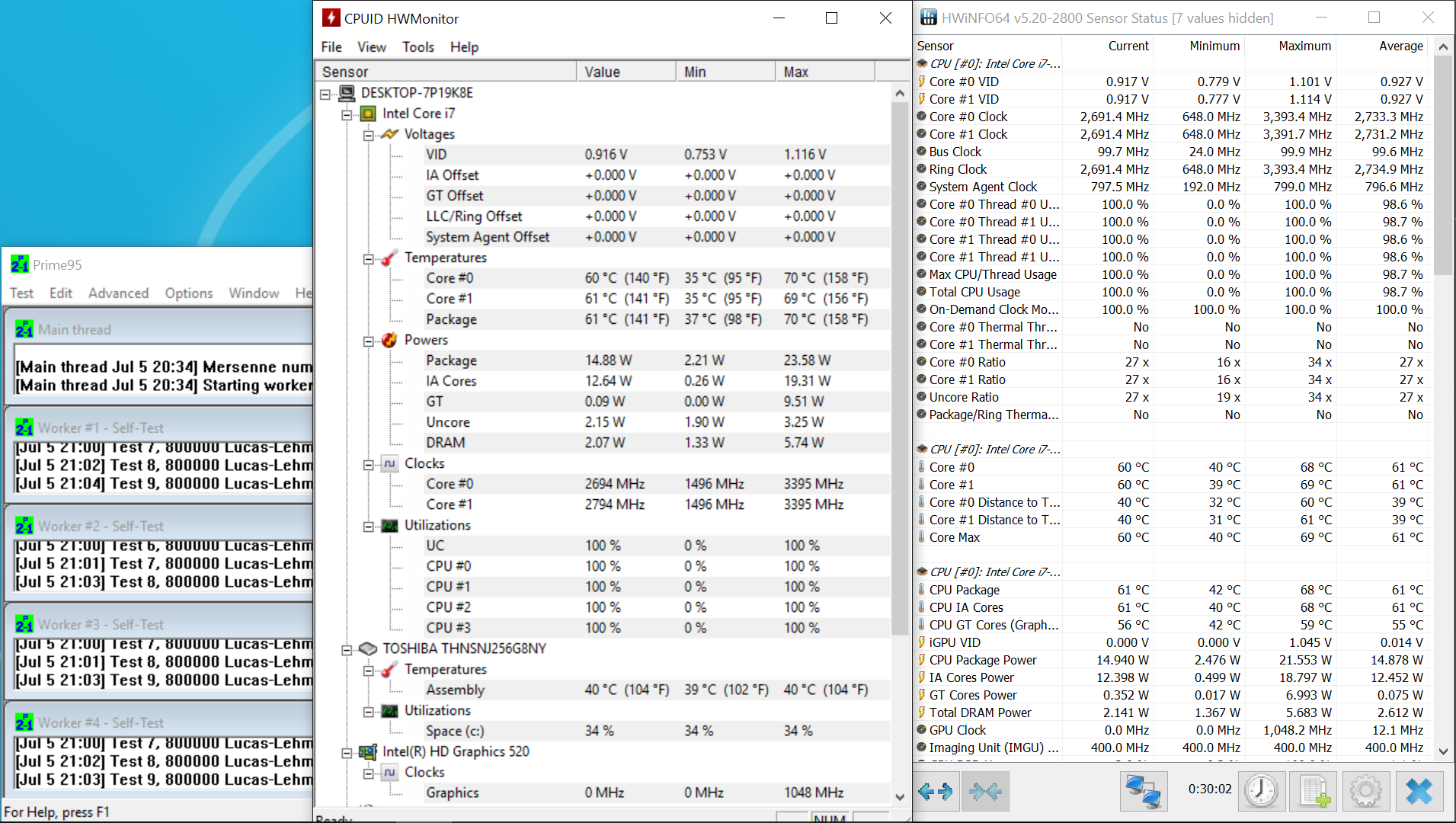The image size is (1456, 823).
Task: Collapse CPU Temperatures group
Action: click(368, 258)
